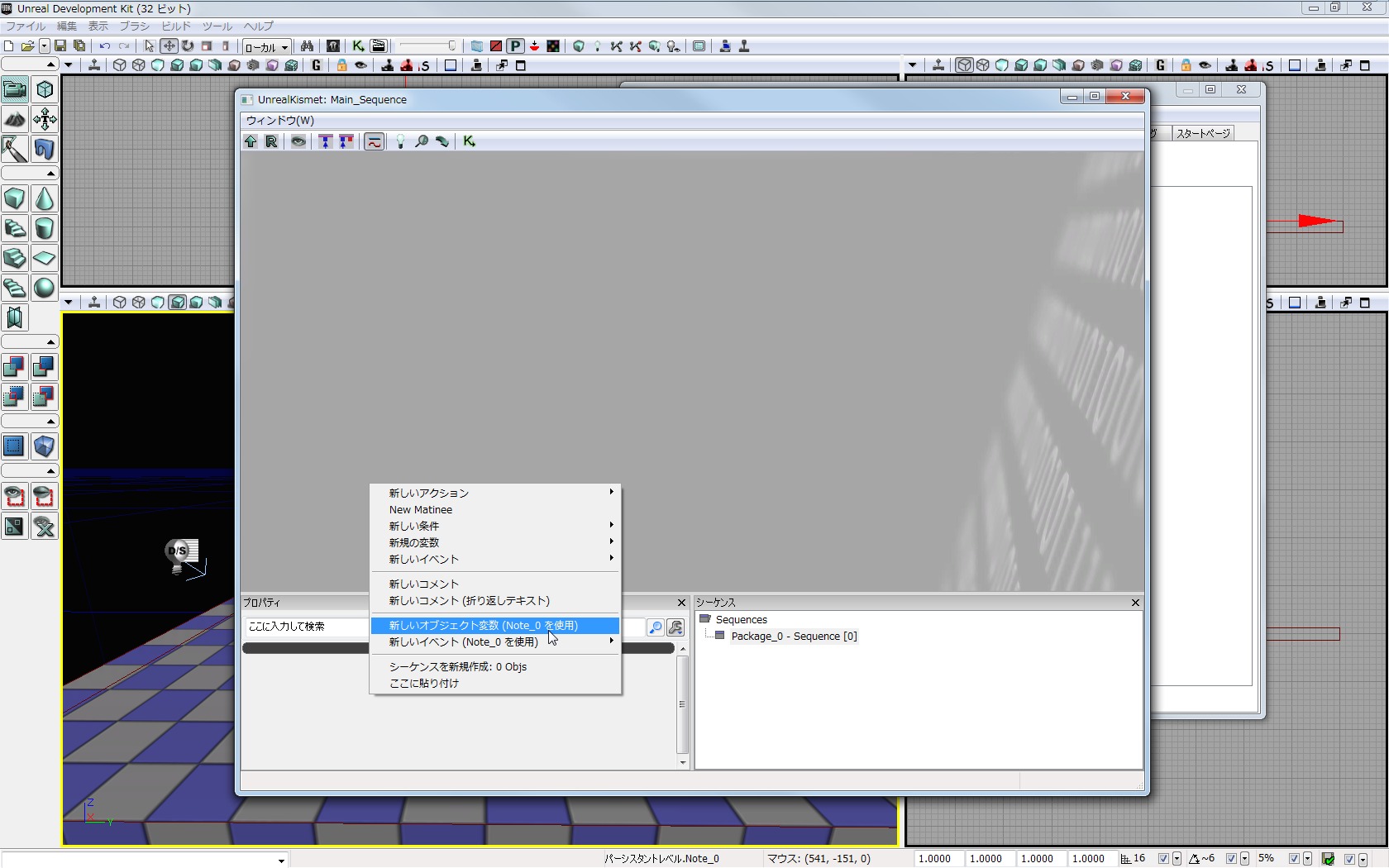
Task: Save the current level with the floppy icon
Action: 60,46
